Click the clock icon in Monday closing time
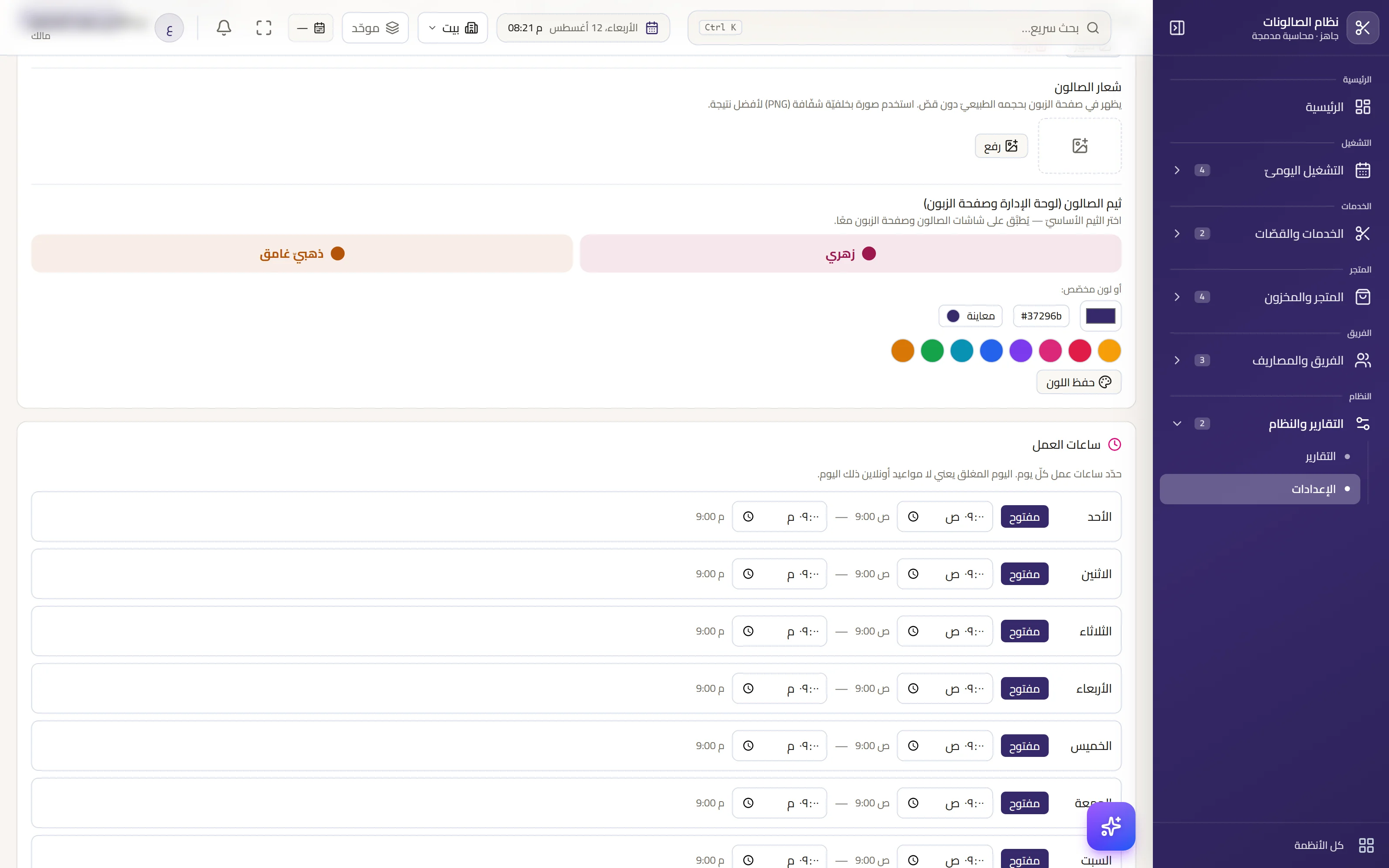 point(748,574)
